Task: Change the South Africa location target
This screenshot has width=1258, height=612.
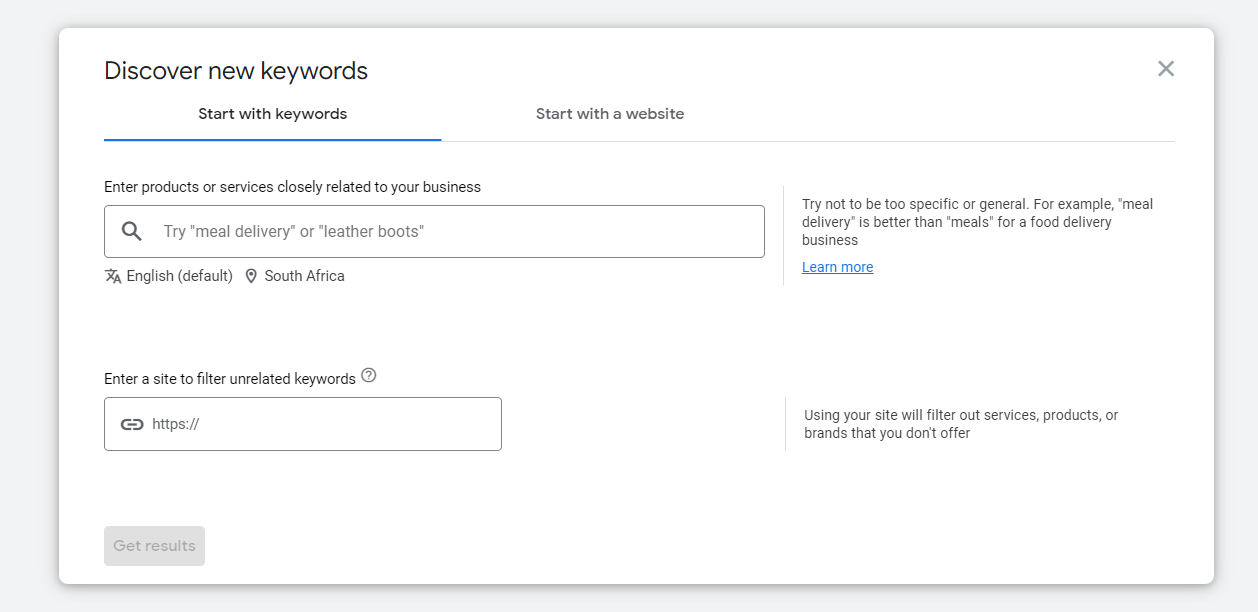Action: coord(304,276)
